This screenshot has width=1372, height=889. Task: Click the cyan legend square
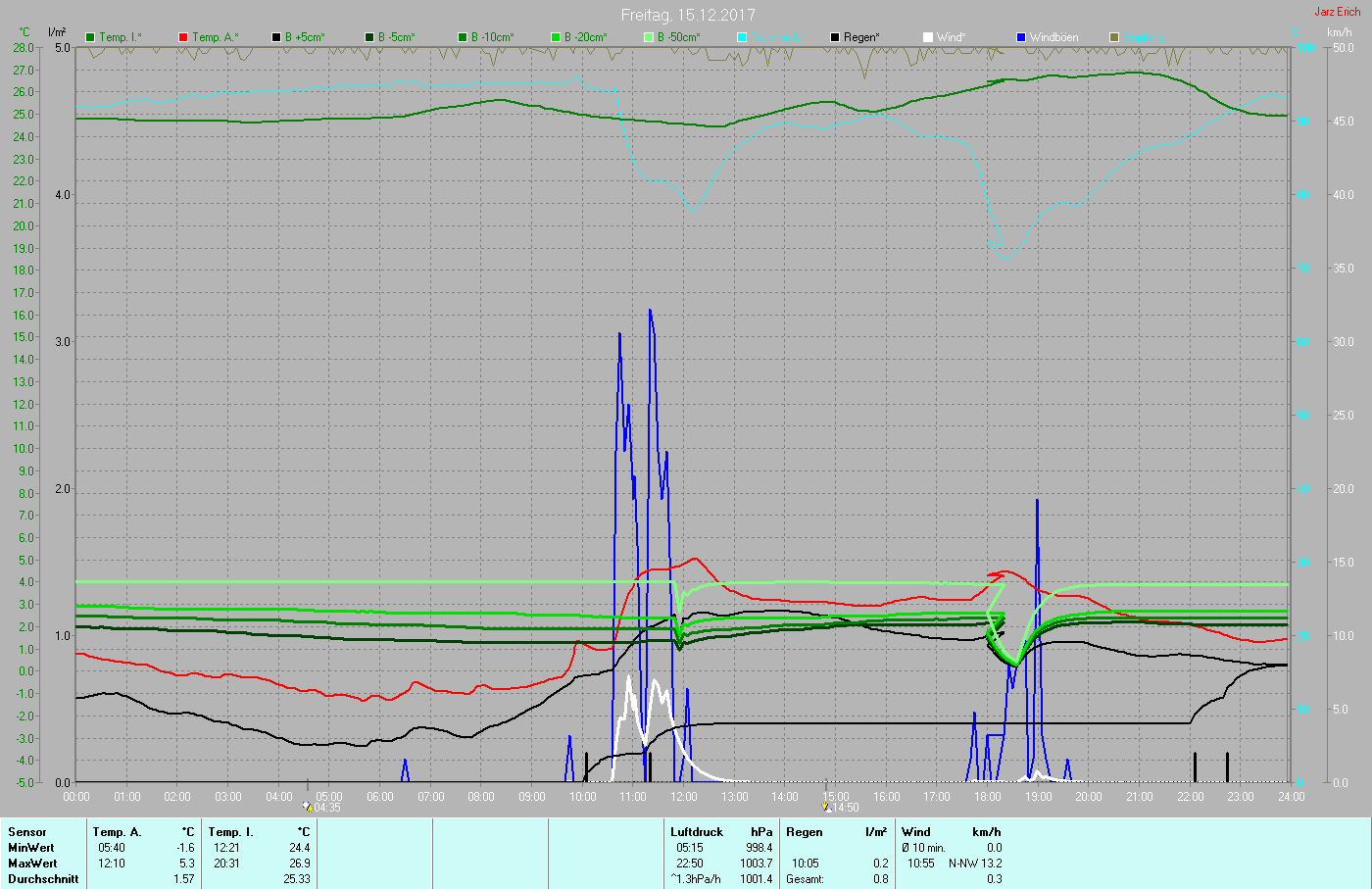[742, 37]
